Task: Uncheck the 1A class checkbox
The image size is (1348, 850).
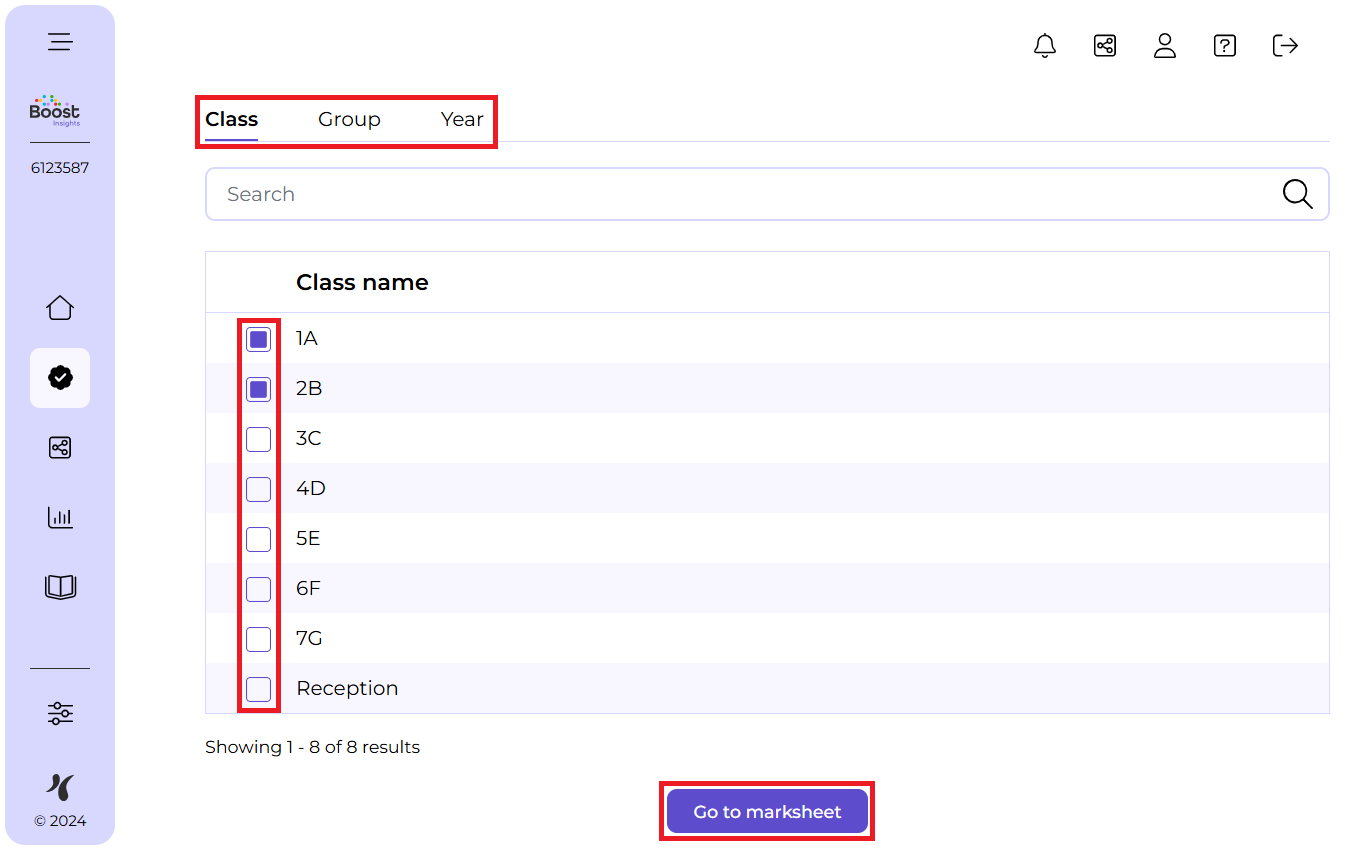Action: 259,339
